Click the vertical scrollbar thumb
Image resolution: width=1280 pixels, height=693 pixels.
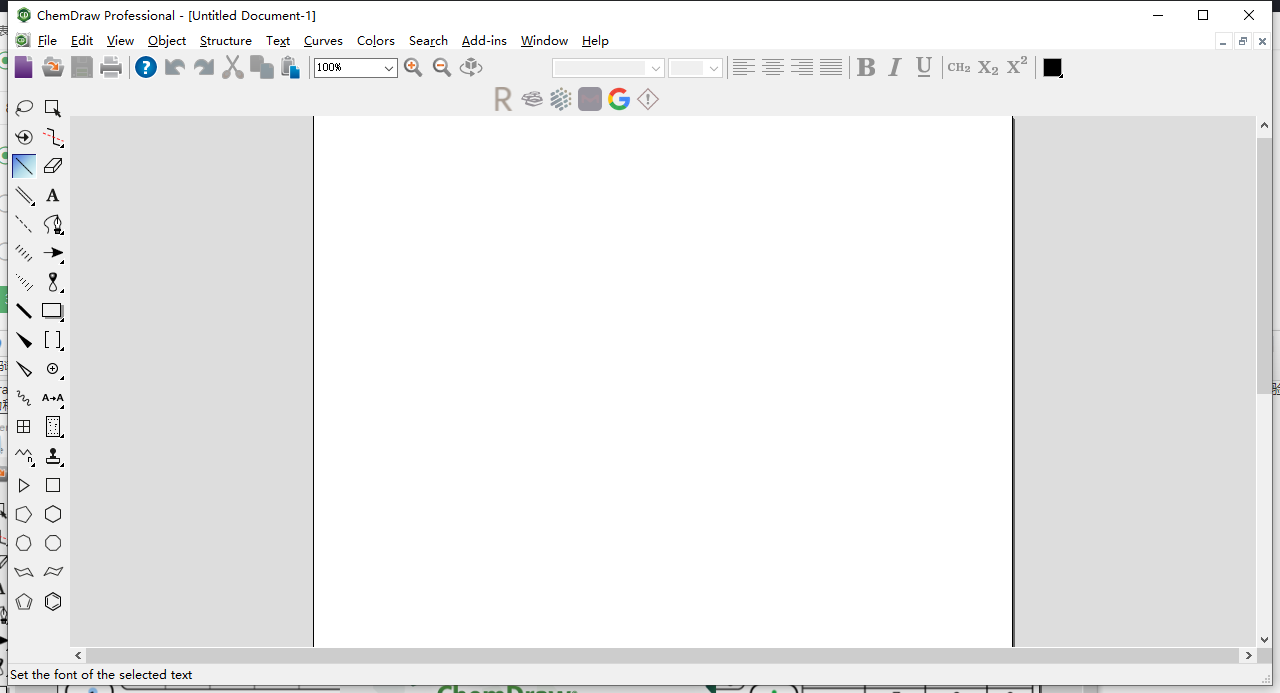1264,266
